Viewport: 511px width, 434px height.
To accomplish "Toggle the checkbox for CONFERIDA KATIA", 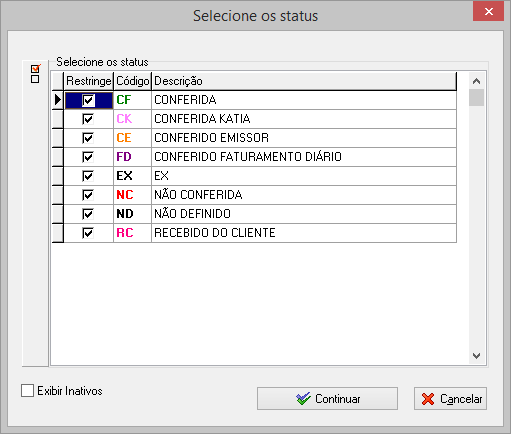I will [x=88, y=119].
